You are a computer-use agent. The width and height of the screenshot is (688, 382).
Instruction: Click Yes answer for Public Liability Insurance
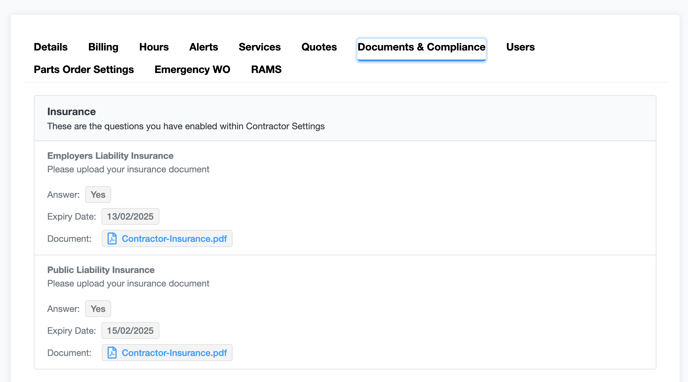[98, 309]
